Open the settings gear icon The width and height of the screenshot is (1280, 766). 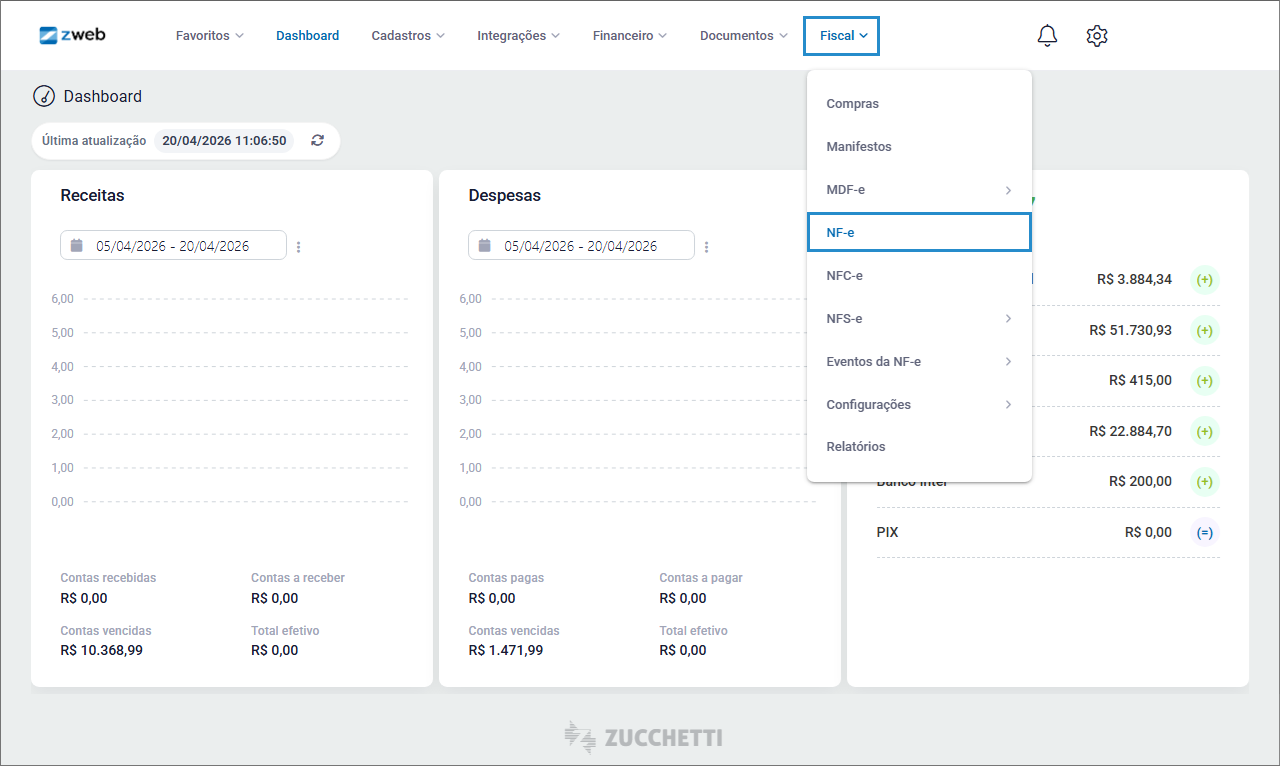tap(1097, 36)
